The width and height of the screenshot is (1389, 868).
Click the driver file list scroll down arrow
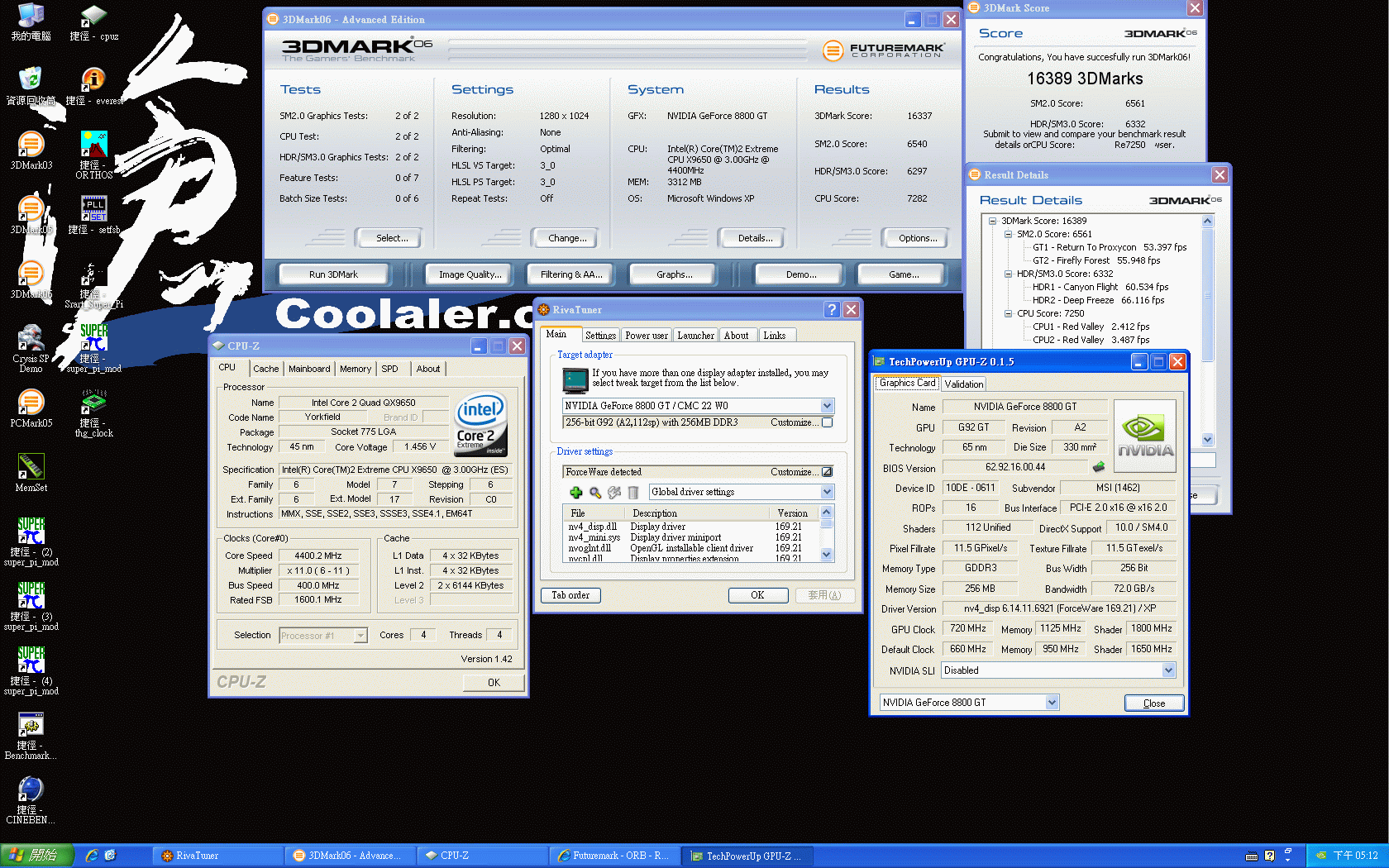(826, 556)
